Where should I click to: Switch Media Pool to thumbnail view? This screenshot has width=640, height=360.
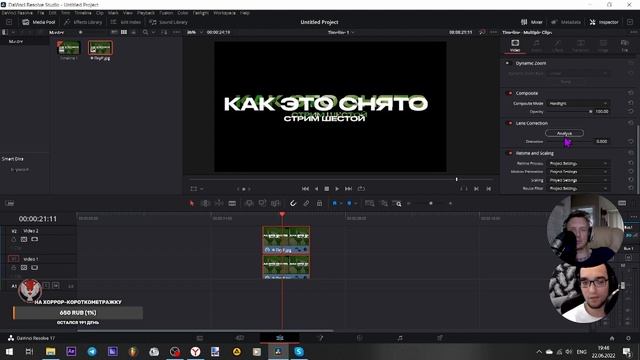tap(124, 32)
